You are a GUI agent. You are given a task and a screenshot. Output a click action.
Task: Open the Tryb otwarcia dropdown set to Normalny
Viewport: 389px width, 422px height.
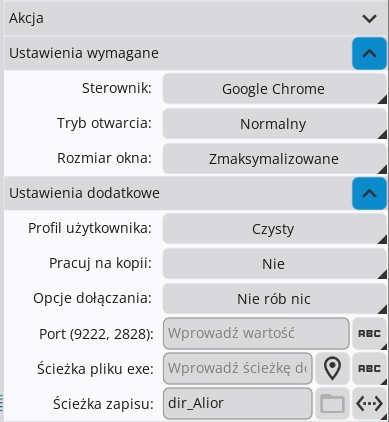(275, 124)
